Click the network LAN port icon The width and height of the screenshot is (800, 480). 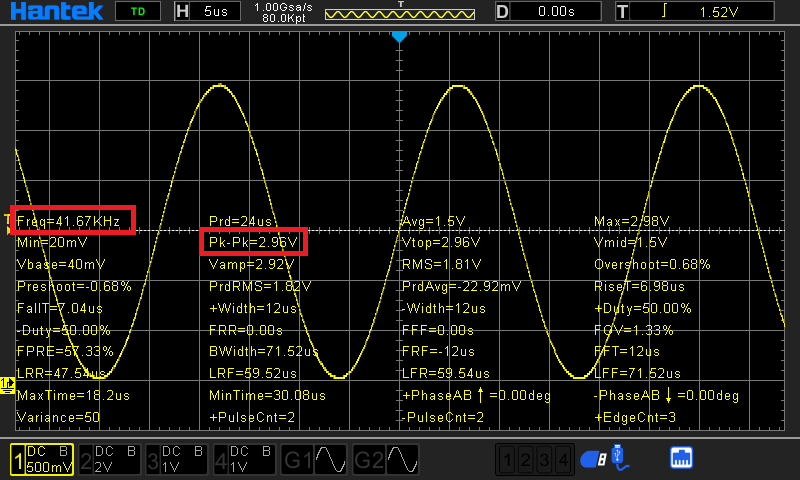pos(681,459)
